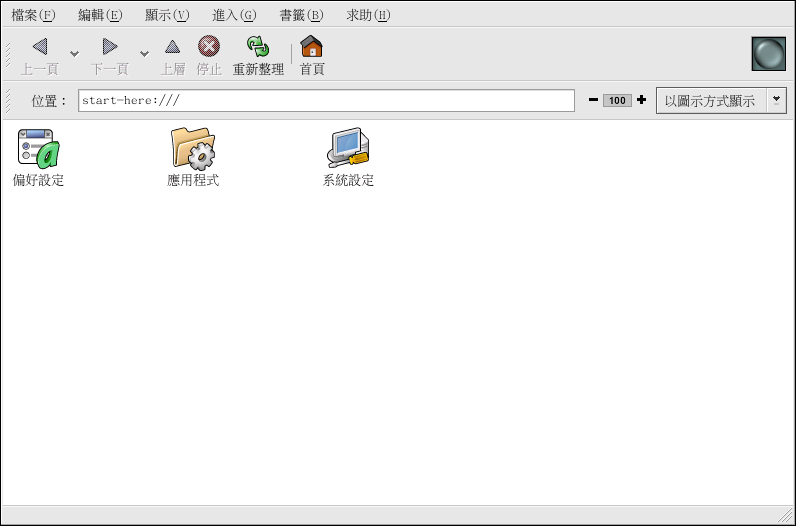Open the 偏好設定 preferences icon
The image size is (796, 526).
pos(39,148)
